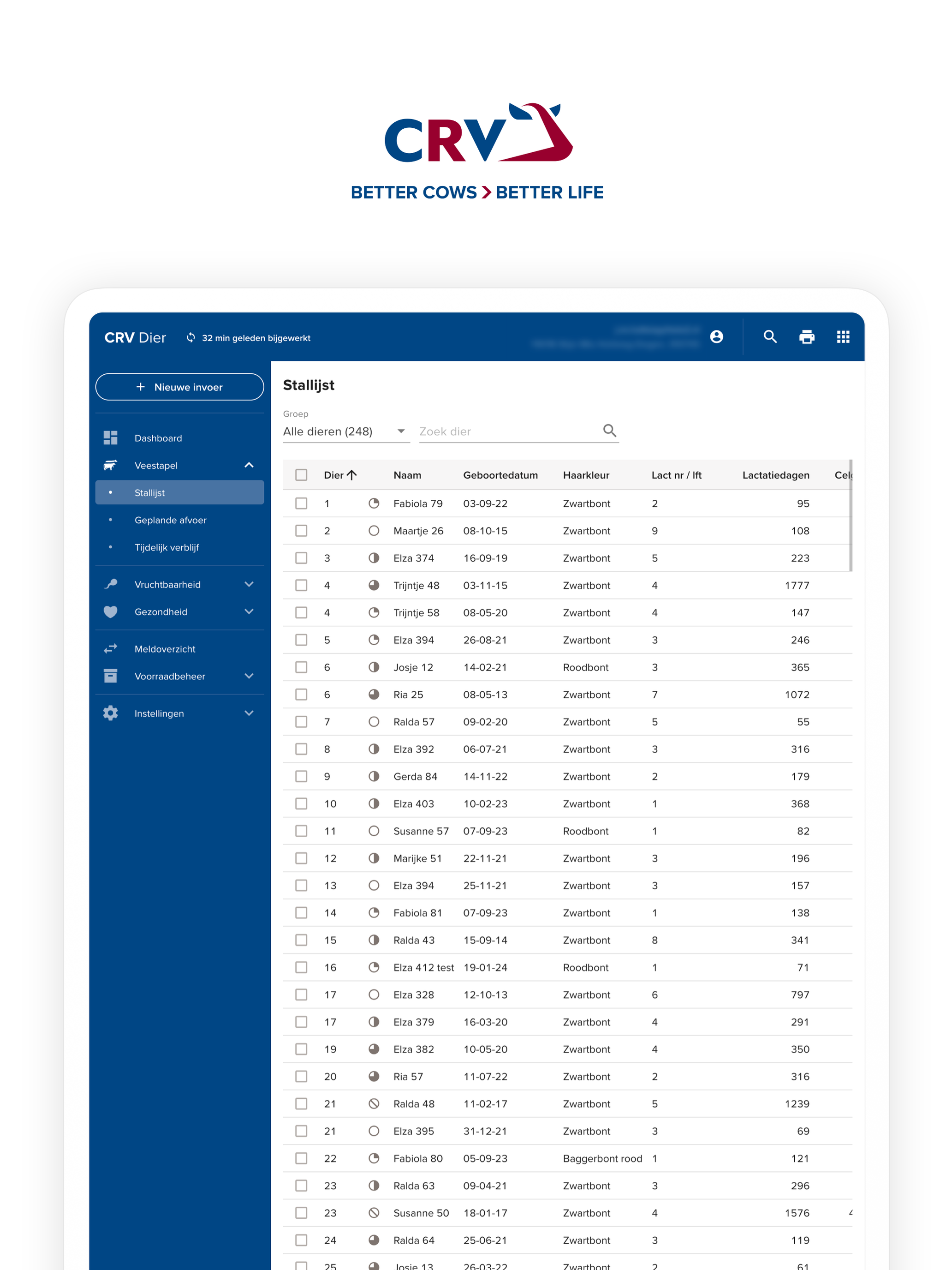The image size is (952, 1270).
Task: Click name cell 'Elza 403'
Action: pyautogui.click(x=414, y=804)
